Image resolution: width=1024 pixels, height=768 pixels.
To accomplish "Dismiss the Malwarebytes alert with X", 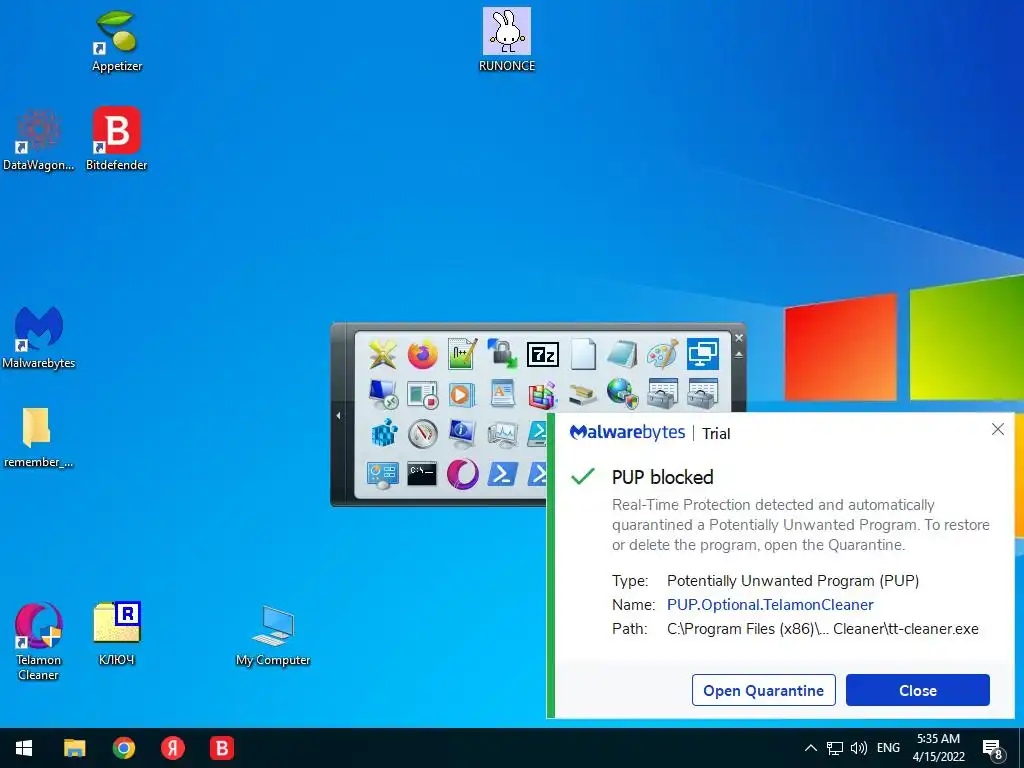I will [x=998, y=429].
